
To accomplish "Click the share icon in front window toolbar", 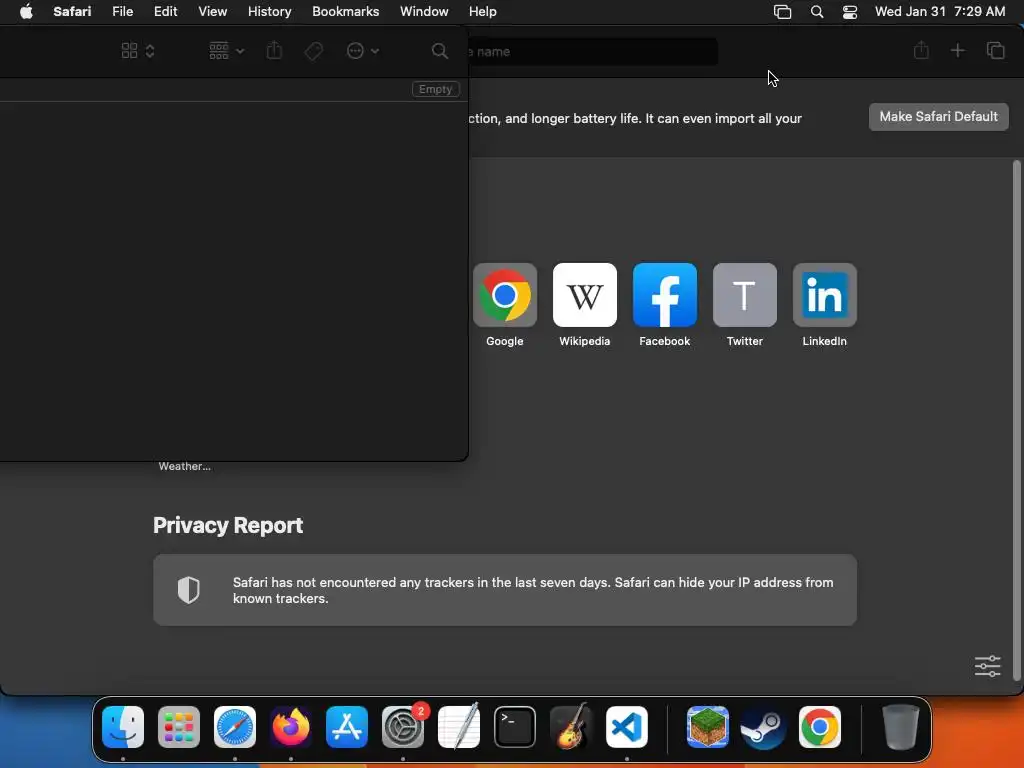I will (274, 50).
